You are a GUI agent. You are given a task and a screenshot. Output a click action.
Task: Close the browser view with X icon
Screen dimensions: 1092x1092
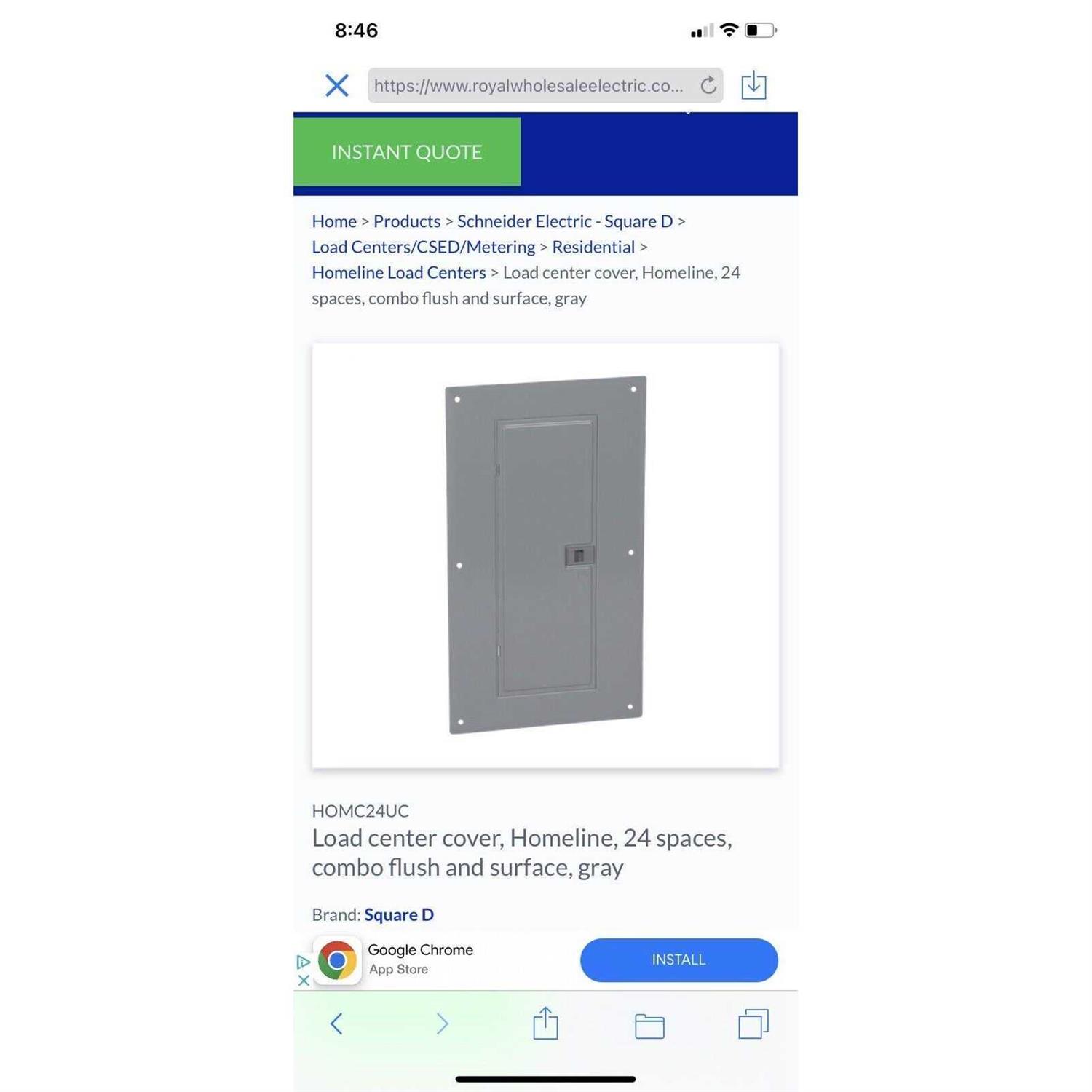pyautogui.click(x=336, y=85)
